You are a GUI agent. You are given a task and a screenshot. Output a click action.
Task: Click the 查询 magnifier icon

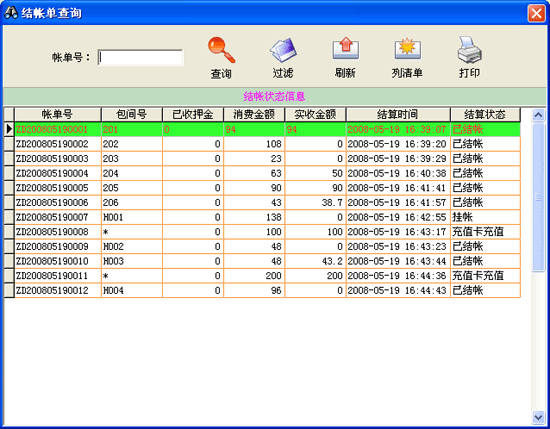(x=221, y=50)
